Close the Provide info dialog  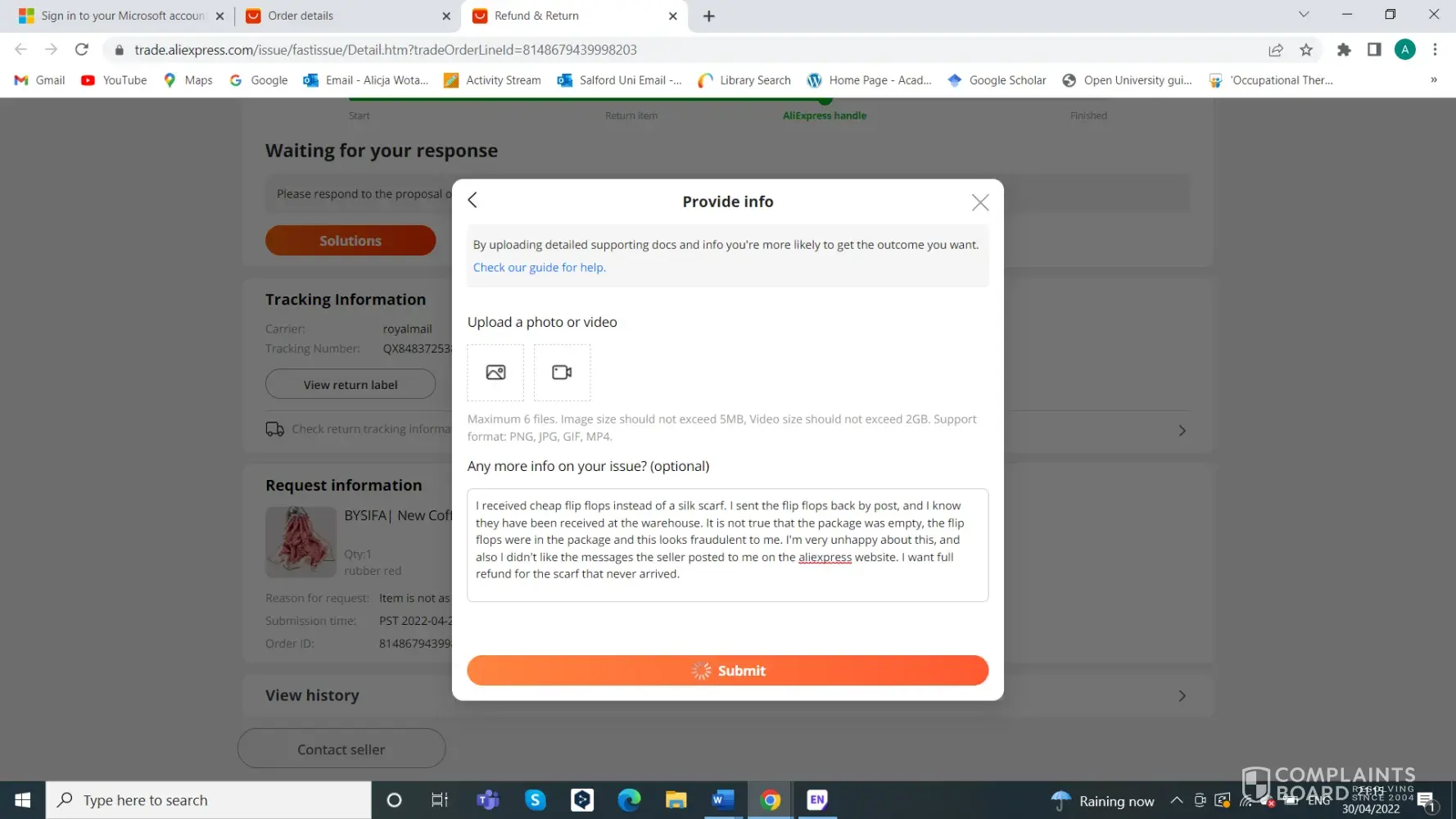(980, 202)
